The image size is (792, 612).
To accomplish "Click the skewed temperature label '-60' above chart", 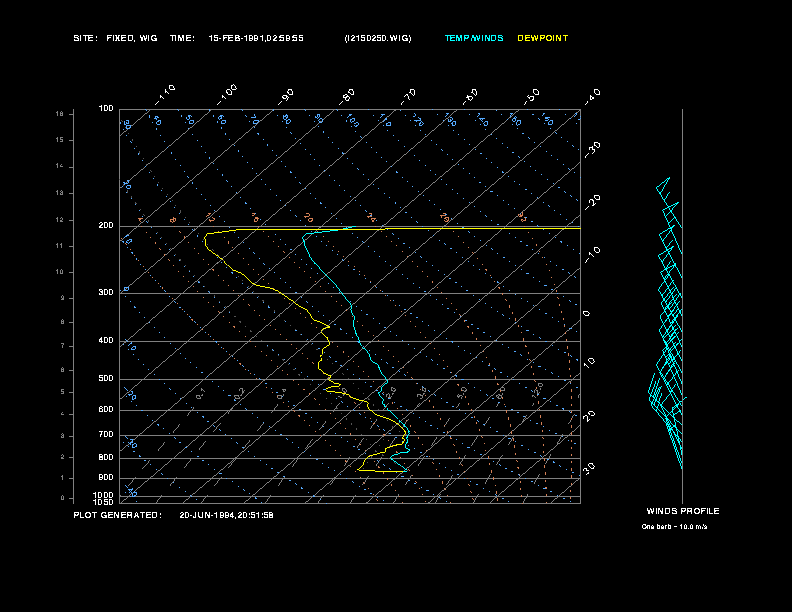I will [470, 97].
